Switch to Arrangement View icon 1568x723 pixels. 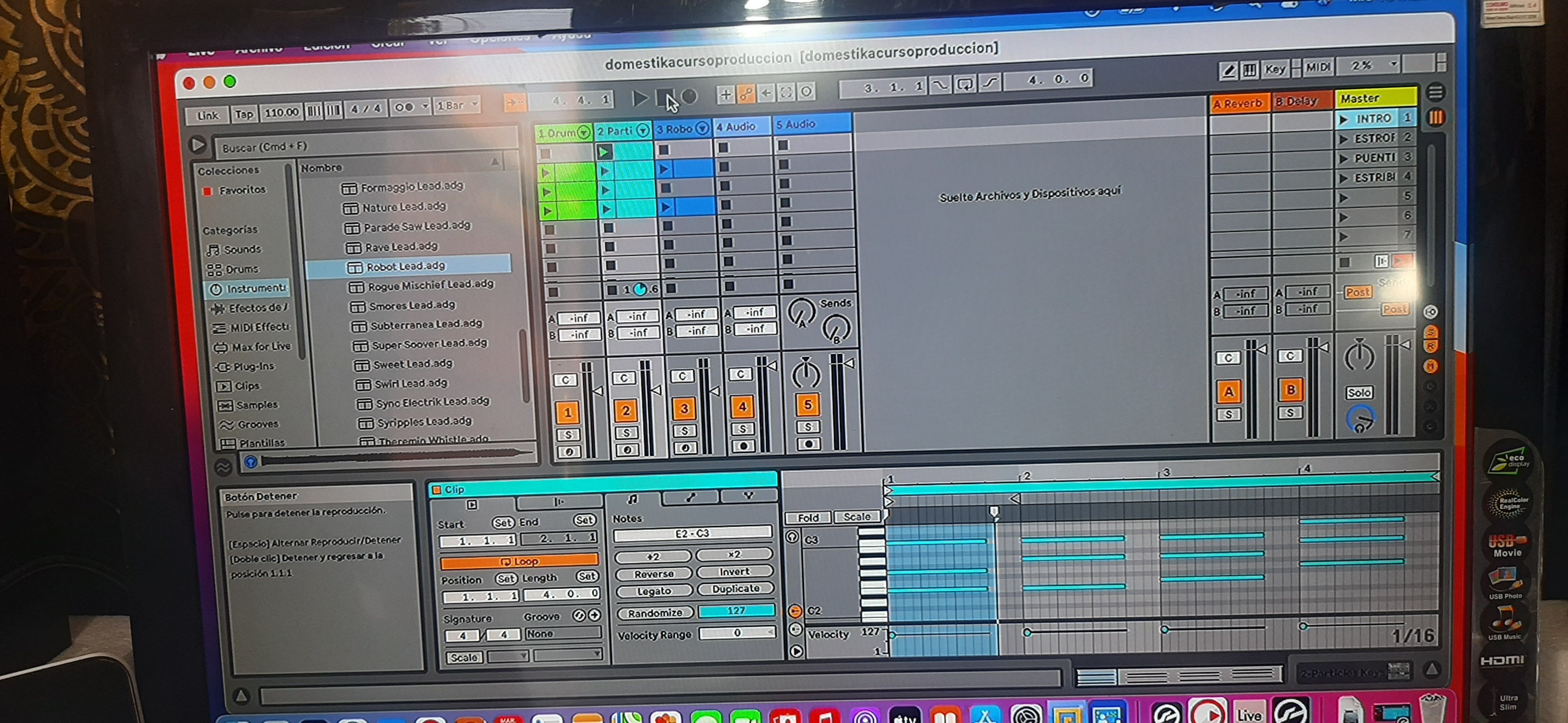coord(1435,92)
